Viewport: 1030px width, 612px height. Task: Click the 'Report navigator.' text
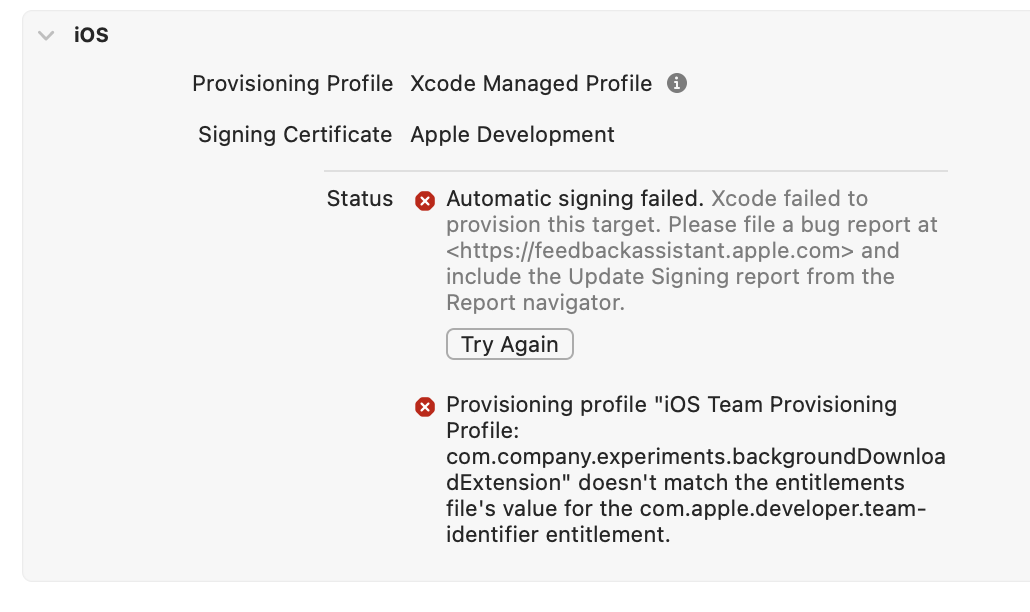(535, 302)
